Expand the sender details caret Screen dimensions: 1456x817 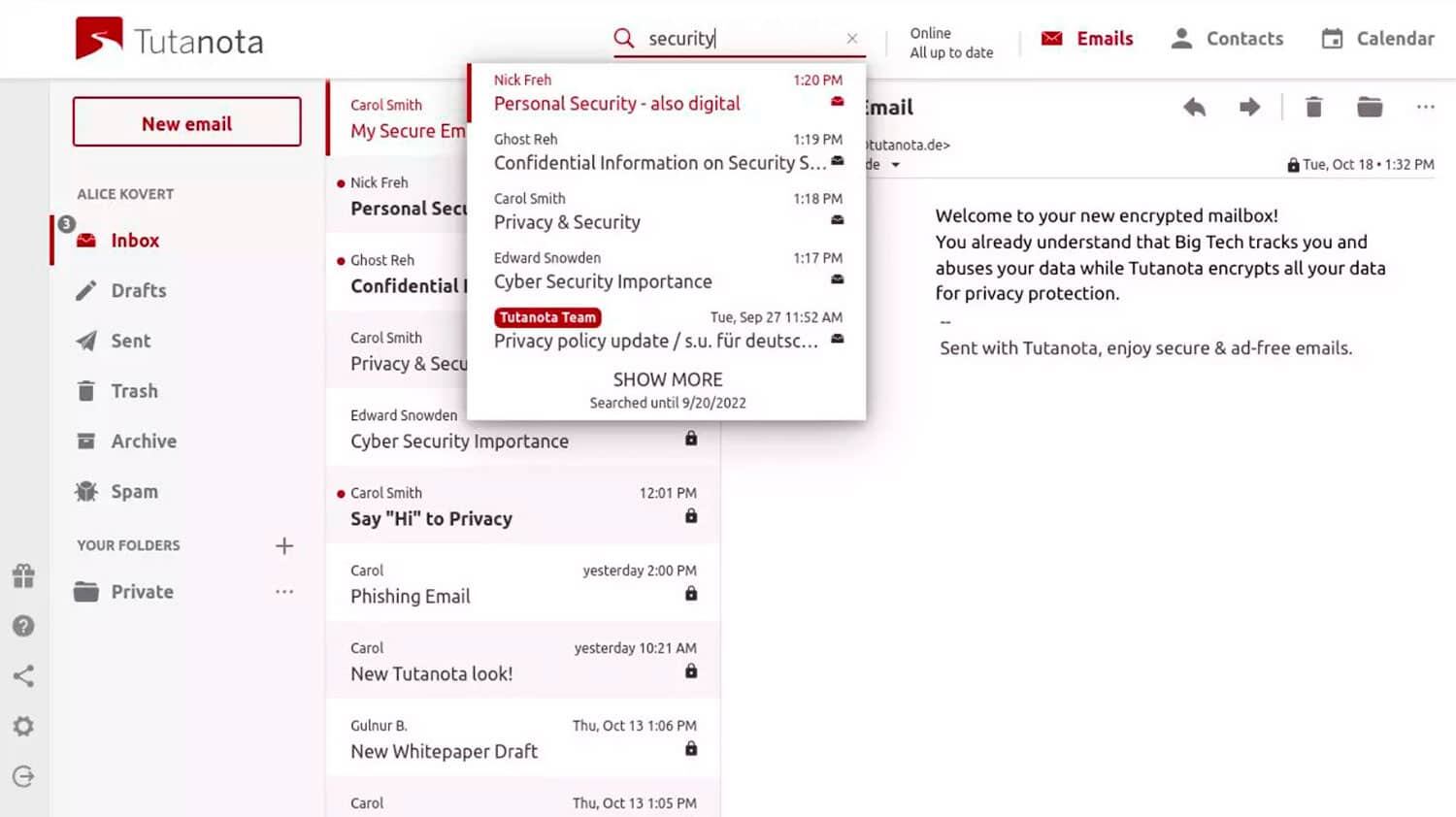(x=895, y=164)
